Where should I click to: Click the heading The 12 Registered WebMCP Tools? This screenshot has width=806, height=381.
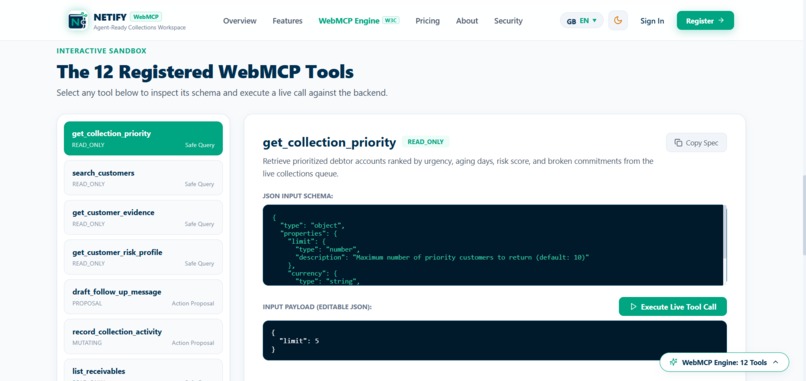pos(205,71)
